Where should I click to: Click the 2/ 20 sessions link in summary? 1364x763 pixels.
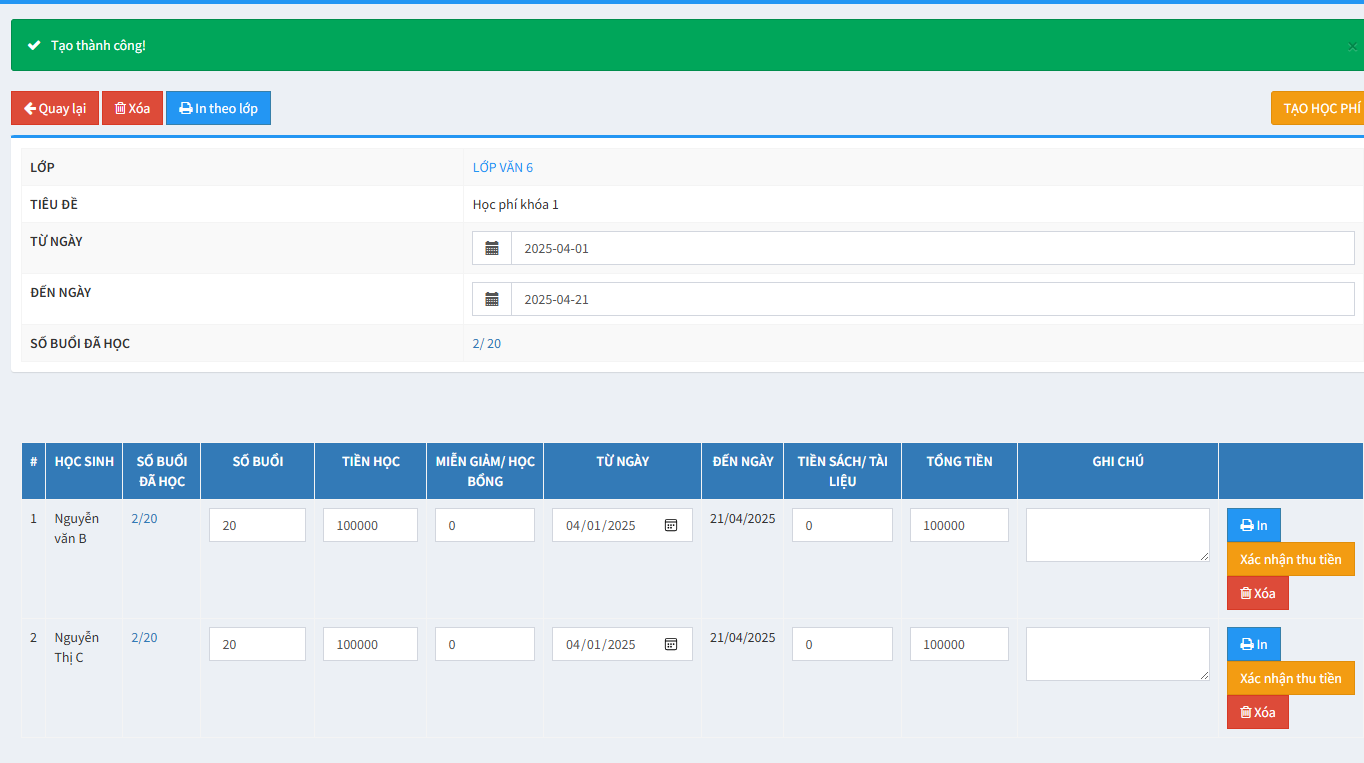(x=487, y=343)
